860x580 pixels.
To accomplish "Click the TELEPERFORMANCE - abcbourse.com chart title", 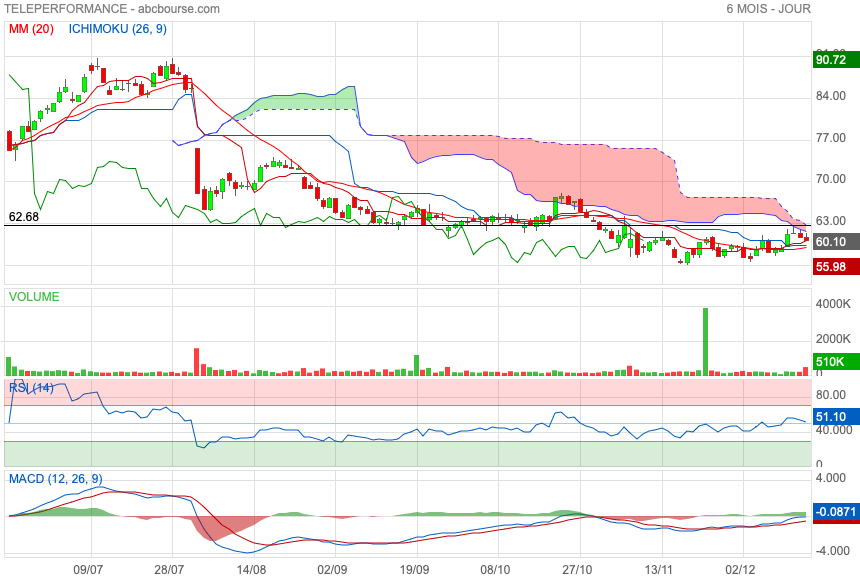I will click(112, 9).
